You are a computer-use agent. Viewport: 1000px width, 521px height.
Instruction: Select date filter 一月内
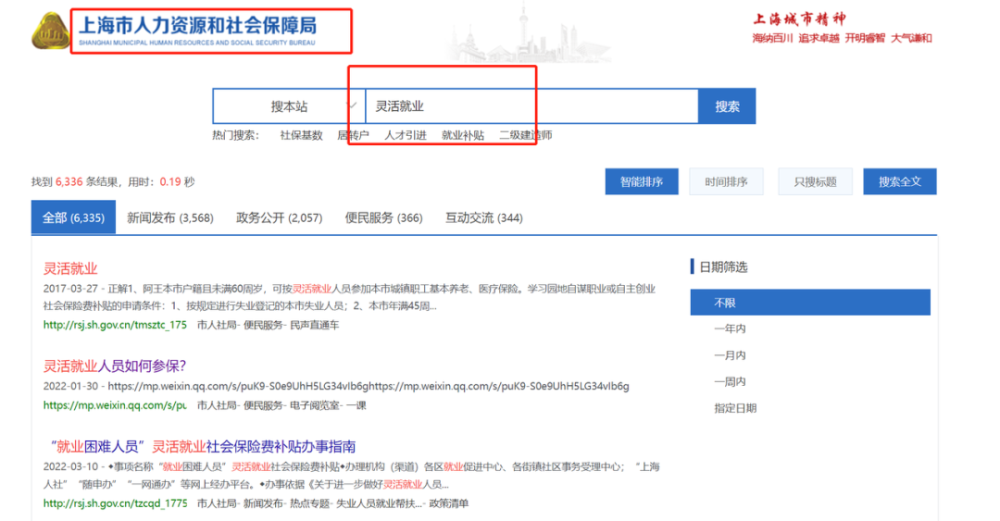pos(730,355)
